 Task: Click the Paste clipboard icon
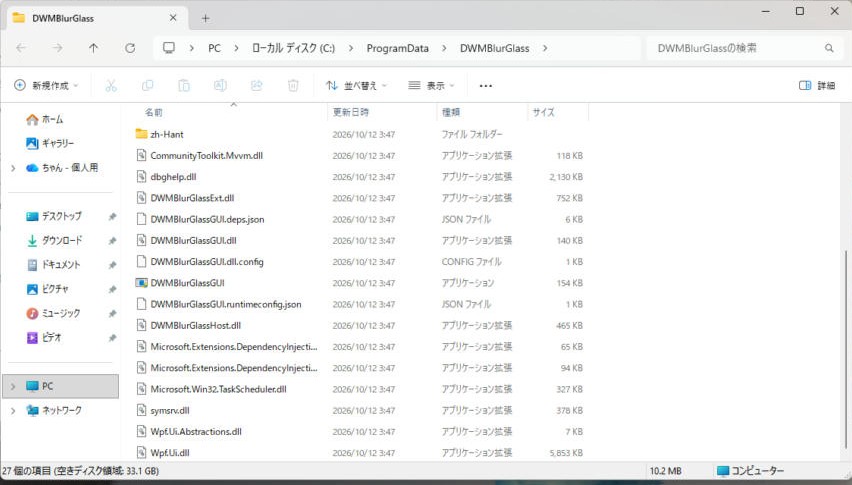[x=184, y=85]
